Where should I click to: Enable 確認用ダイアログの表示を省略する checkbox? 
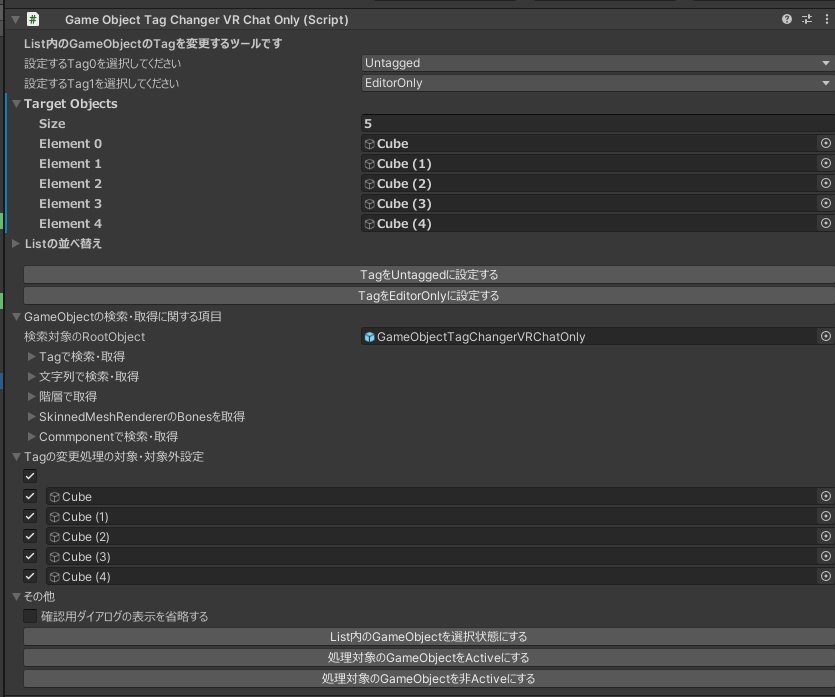click(x=30, y=617)
